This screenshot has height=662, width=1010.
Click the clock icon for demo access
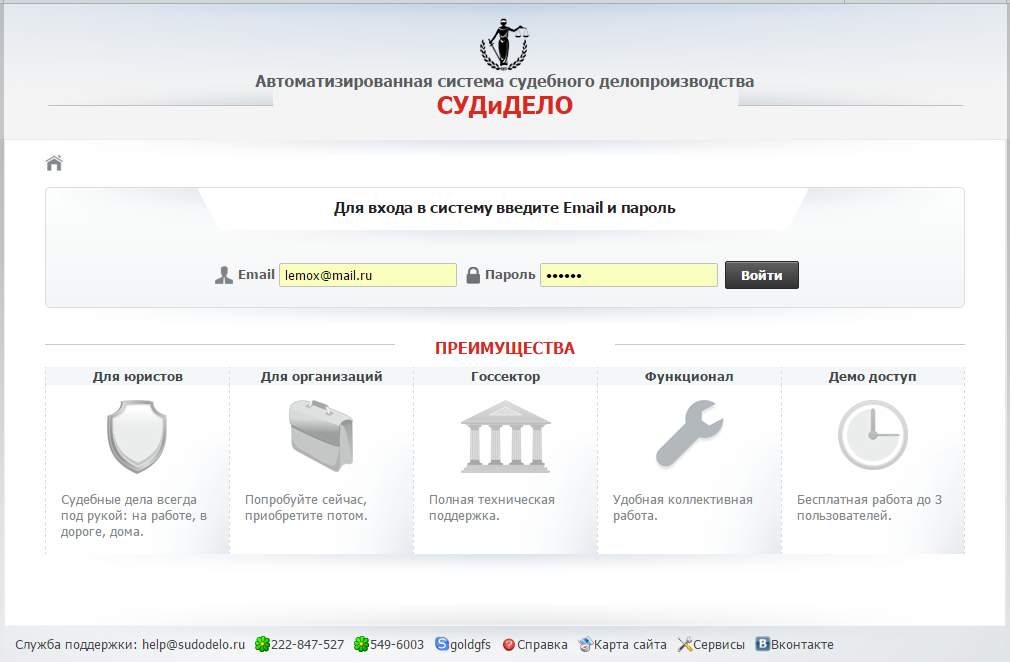(872, 436)
